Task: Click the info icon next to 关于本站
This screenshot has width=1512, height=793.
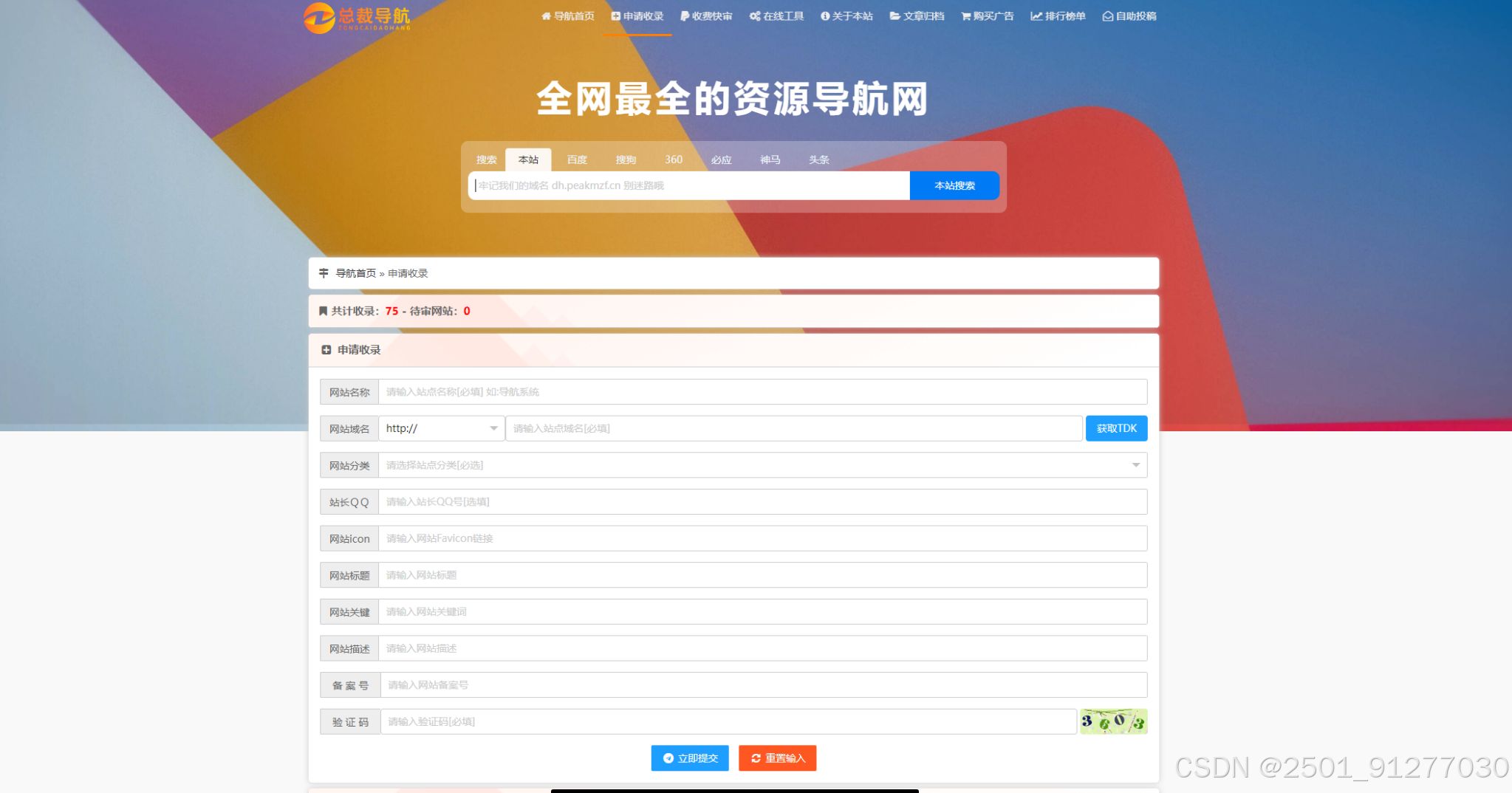Action: pyautogui.click(x=824, y=16)
